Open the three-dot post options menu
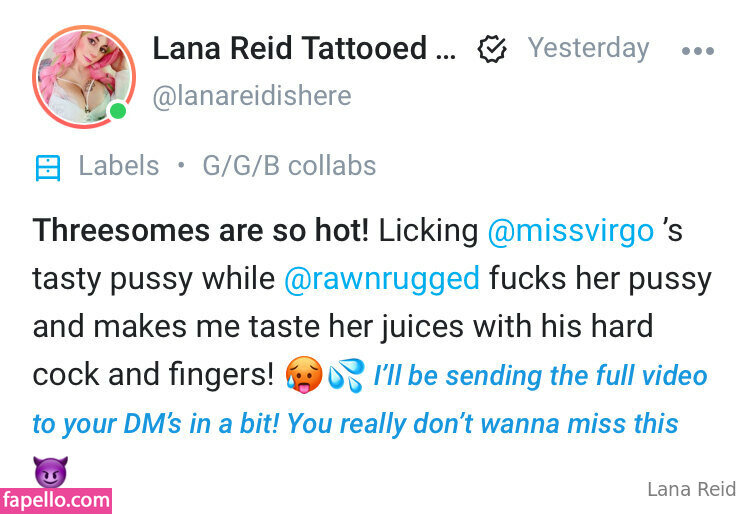This screenshot has width=750, height=514. pyautogui.click(x=697, y=50)
